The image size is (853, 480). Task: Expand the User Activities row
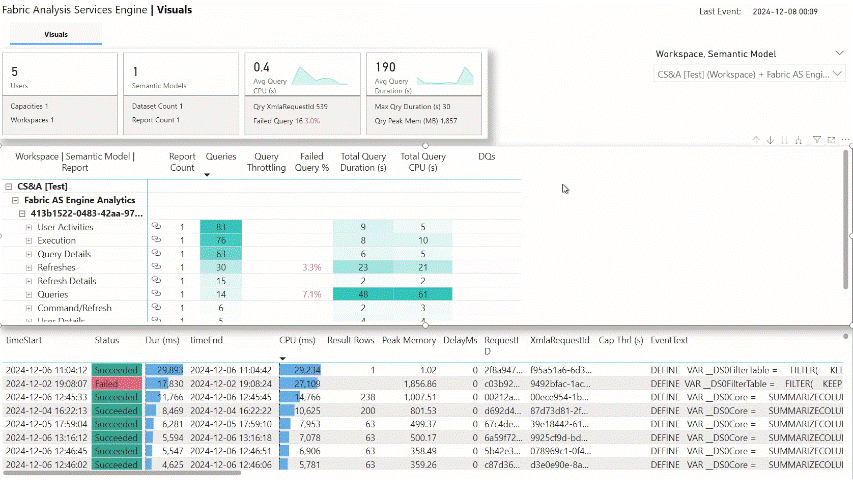coord(29,227)
